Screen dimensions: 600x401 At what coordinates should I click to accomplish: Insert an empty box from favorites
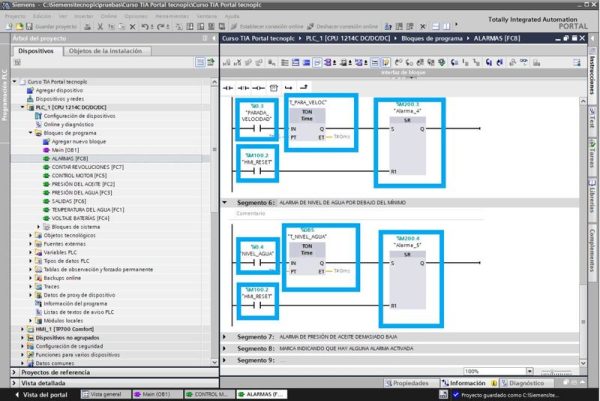(274, 88)
